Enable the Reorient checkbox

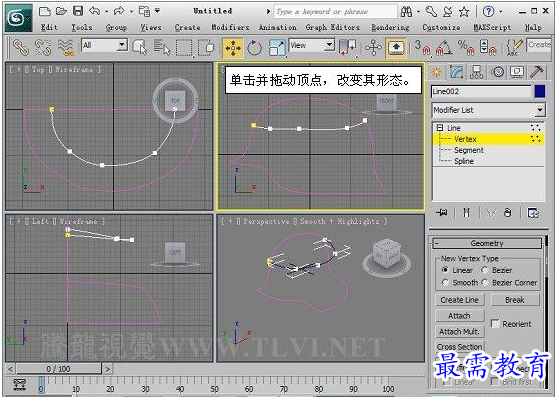[x=495, y=323]
